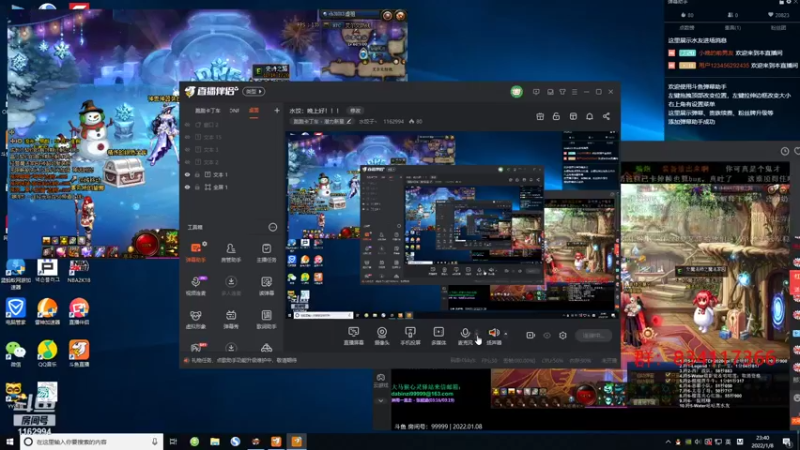Image resolution: width=800 pixels, height=450 pixels.
Task: Switch to the 桌面 scene tab
Action: [254, 110]
